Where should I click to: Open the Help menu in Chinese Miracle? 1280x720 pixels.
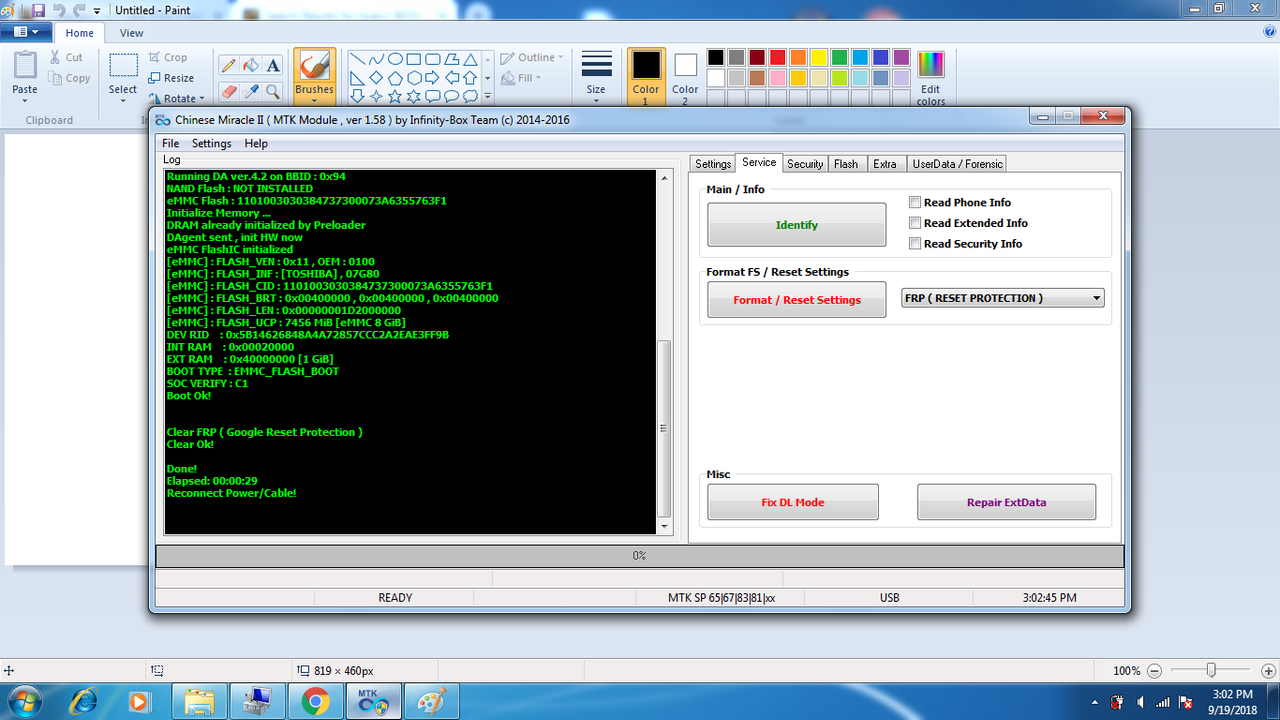pyautogui.click(x=256, y=144)
